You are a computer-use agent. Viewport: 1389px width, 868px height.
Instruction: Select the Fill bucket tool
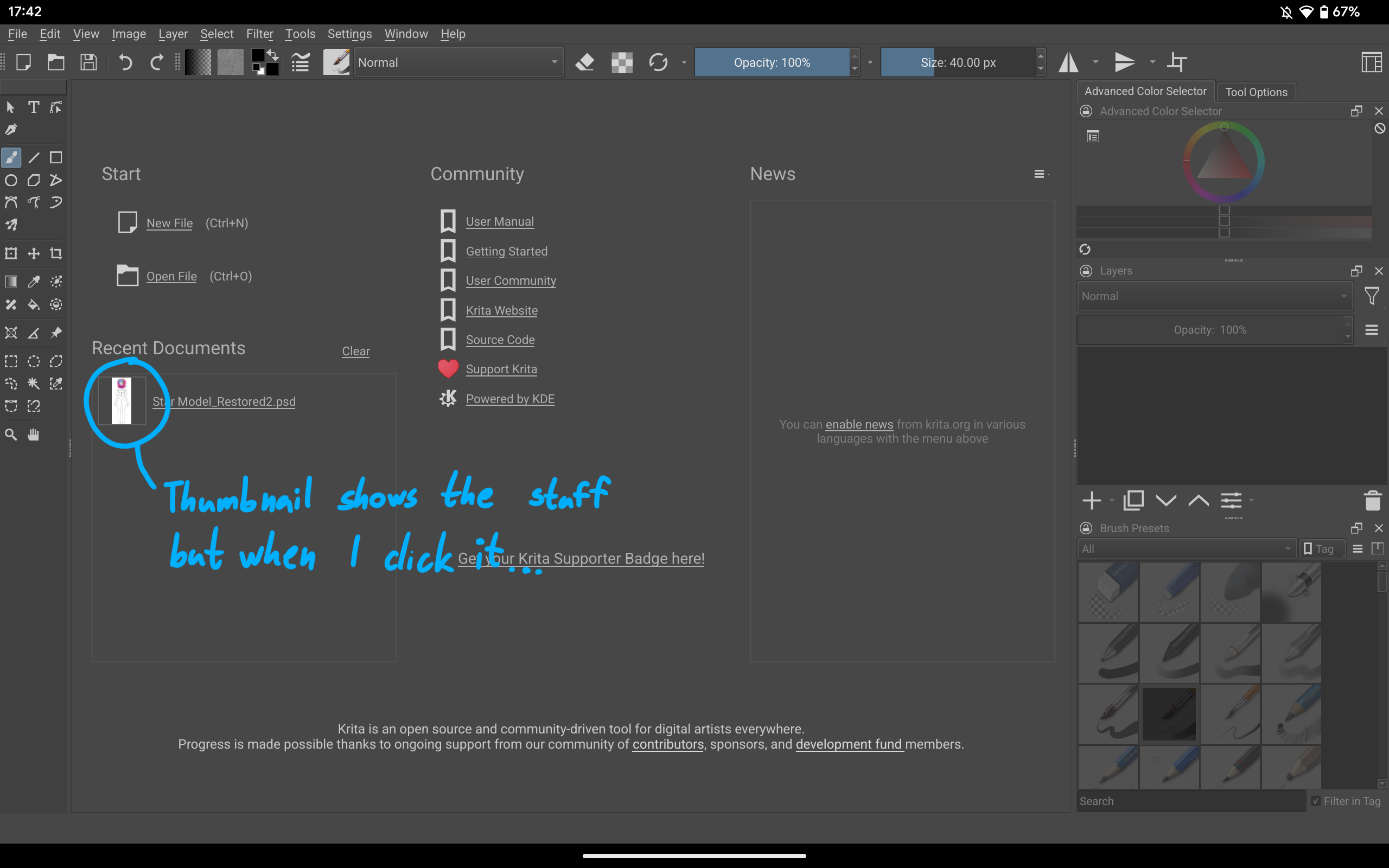(33, 304)
